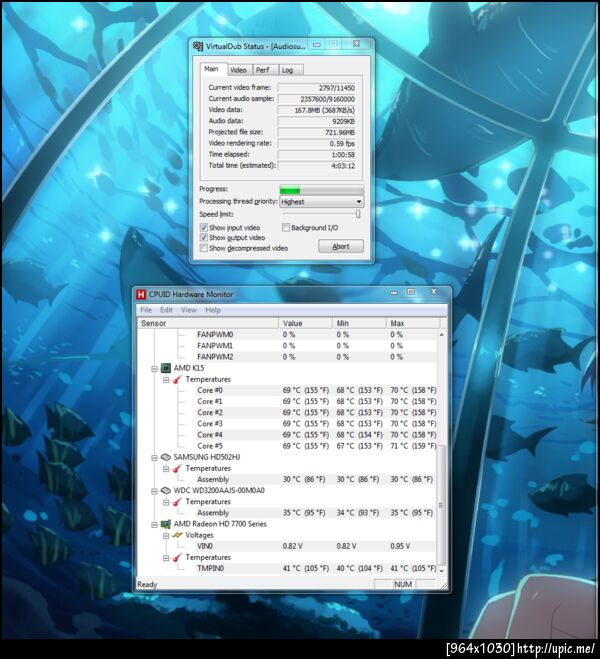The image size is (600, 659).
Task: Click the Video rendering rate value field
Action: click(x=317, y=144)
